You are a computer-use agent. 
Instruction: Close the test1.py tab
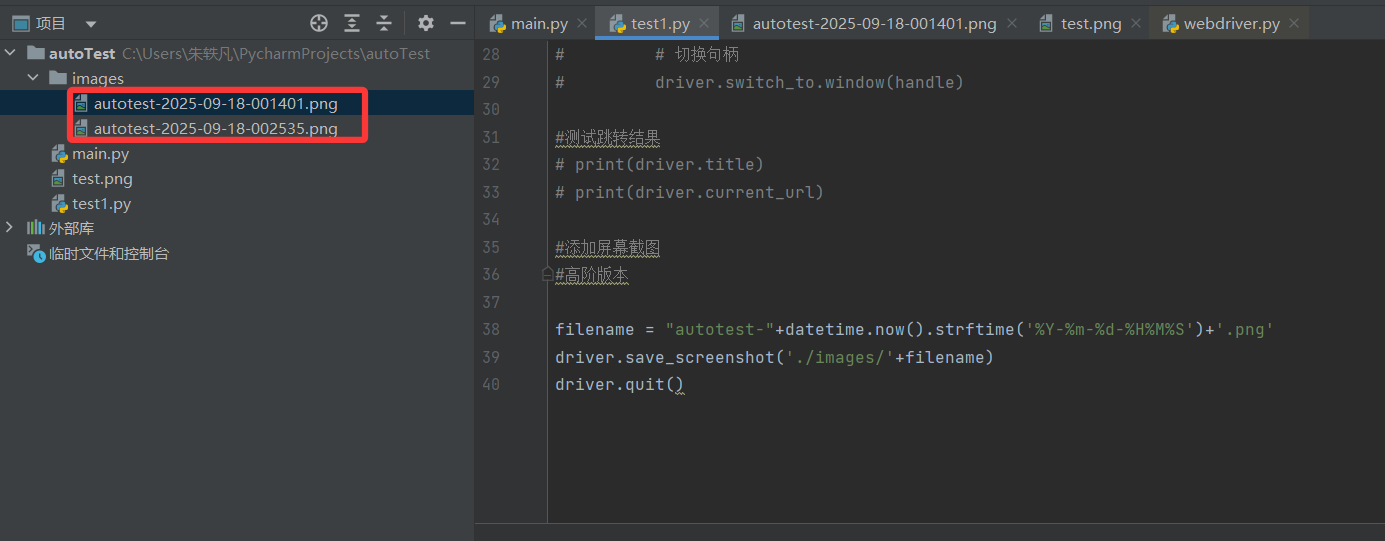click(x=704, y=23)
